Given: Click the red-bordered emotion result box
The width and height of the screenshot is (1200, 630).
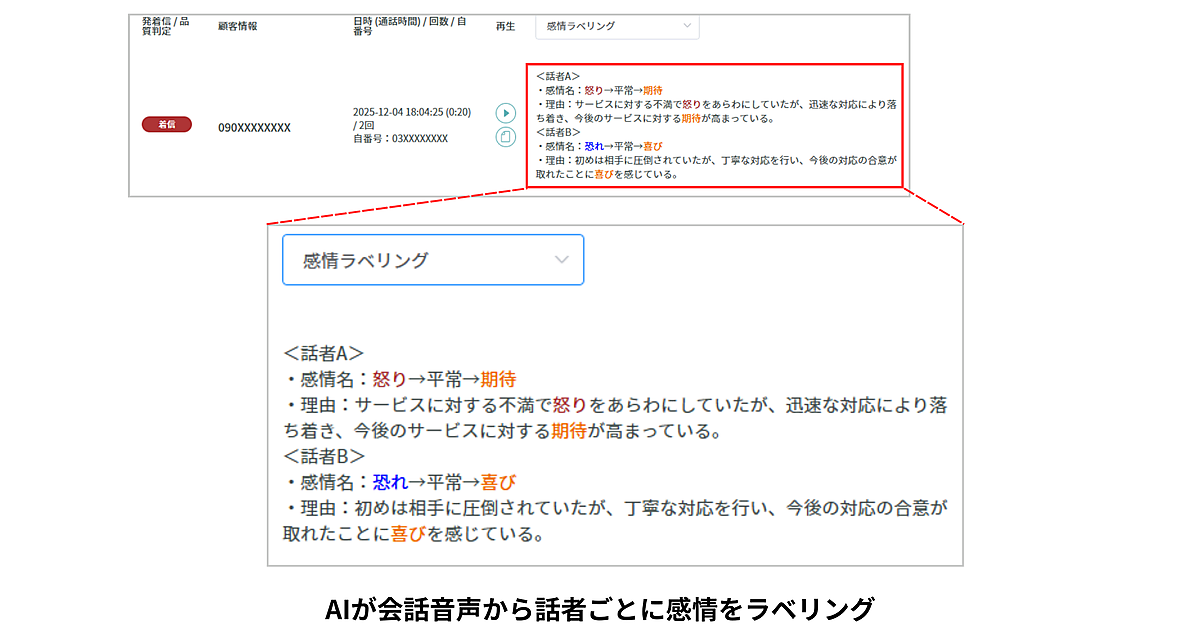Looking at the screenshot, I should click(714, 125).
